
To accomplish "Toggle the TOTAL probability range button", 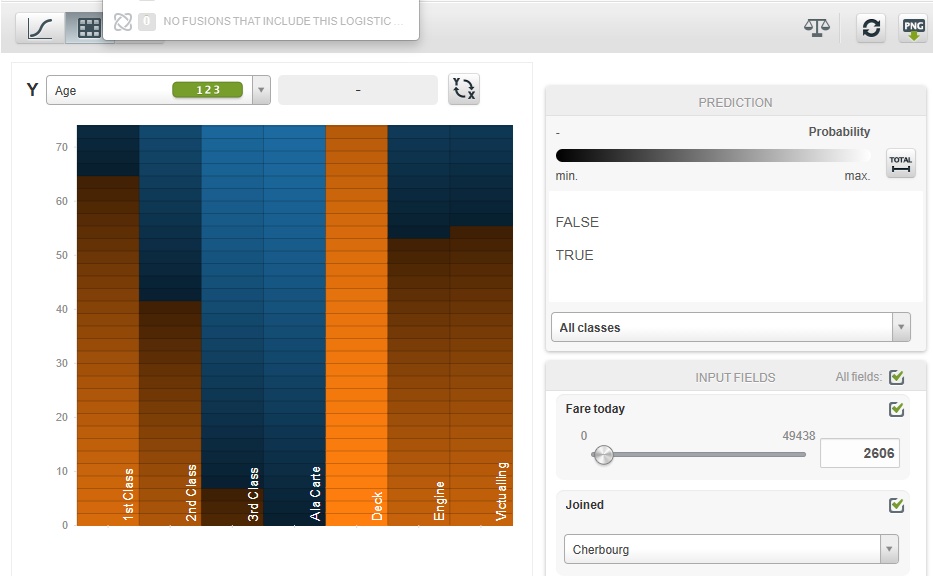I will coord(901,164).
